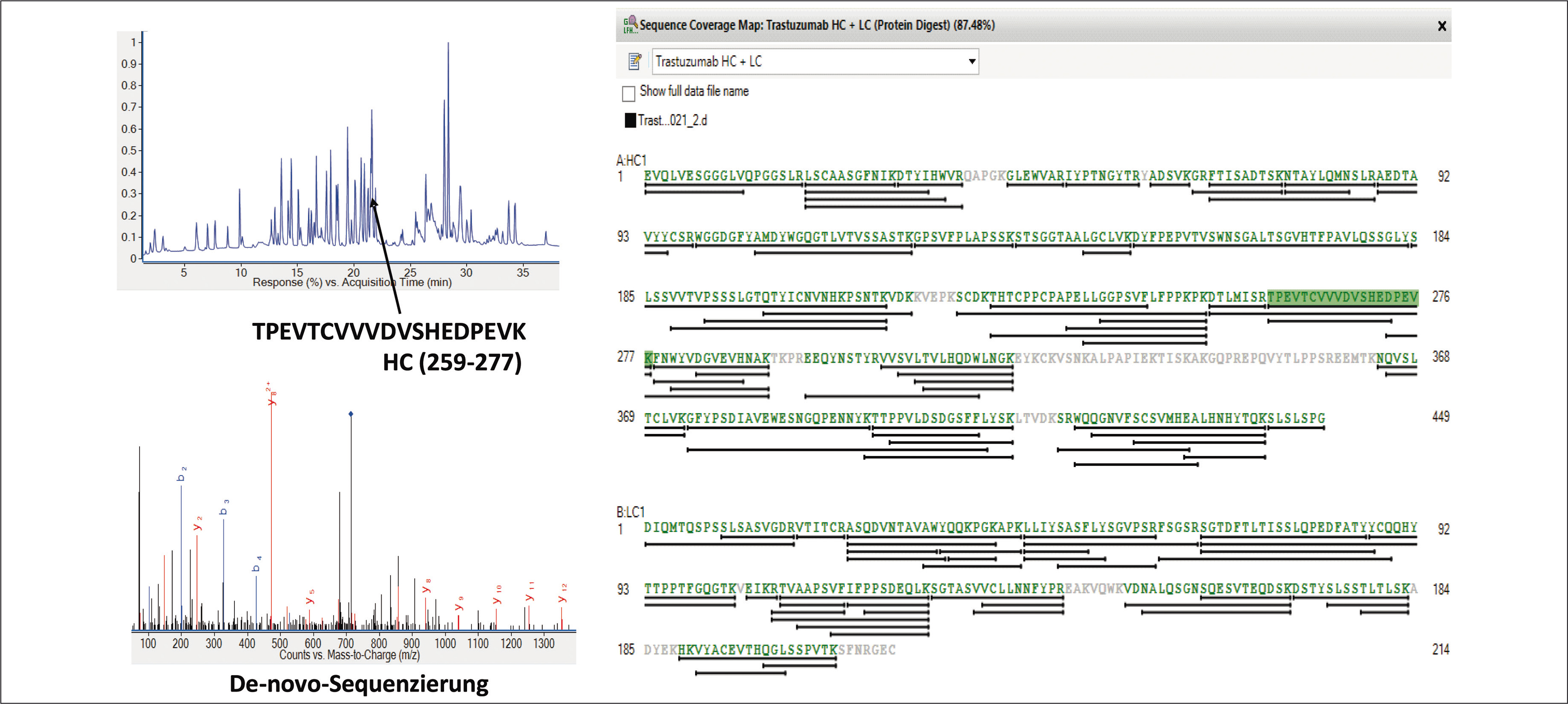1568x704 pixels.
Task: Close the Sequence Coverage Map window
Action: (x=1441, y=26)
